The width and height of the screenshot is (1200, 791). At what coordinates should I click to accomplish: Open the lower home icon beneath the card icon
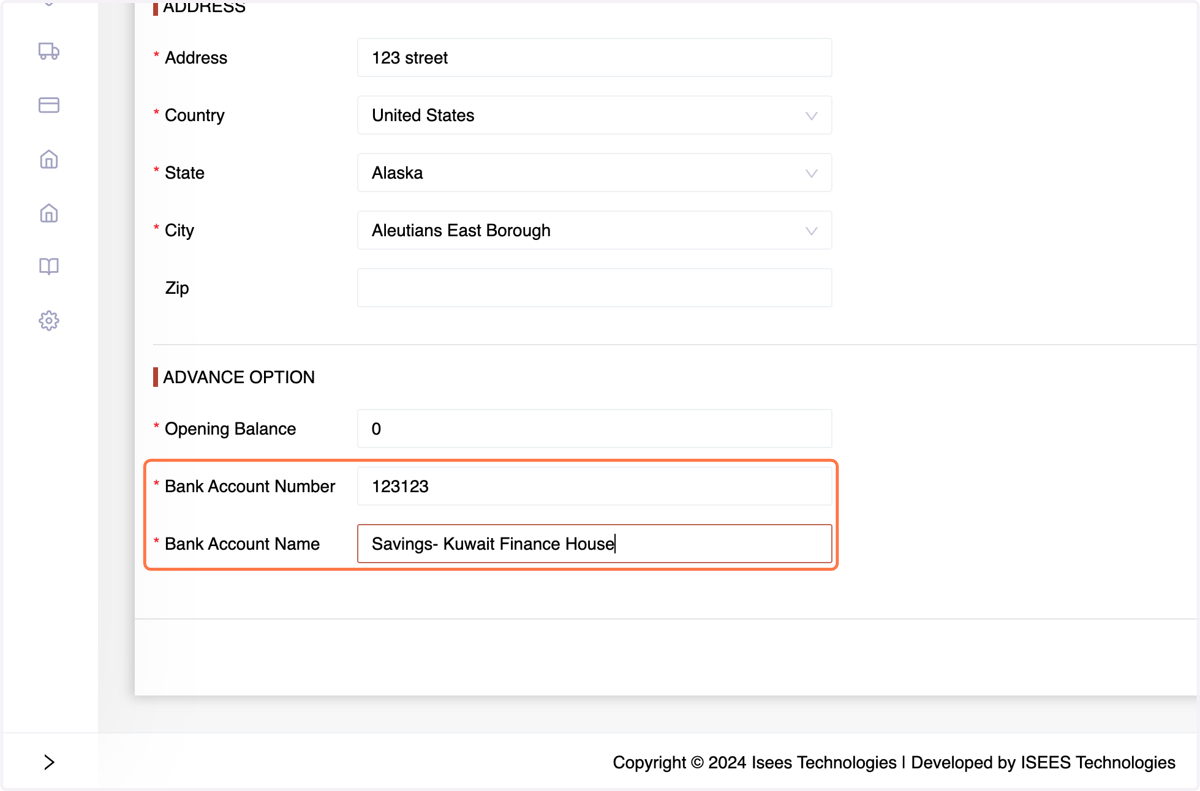(x=49, y=213)
